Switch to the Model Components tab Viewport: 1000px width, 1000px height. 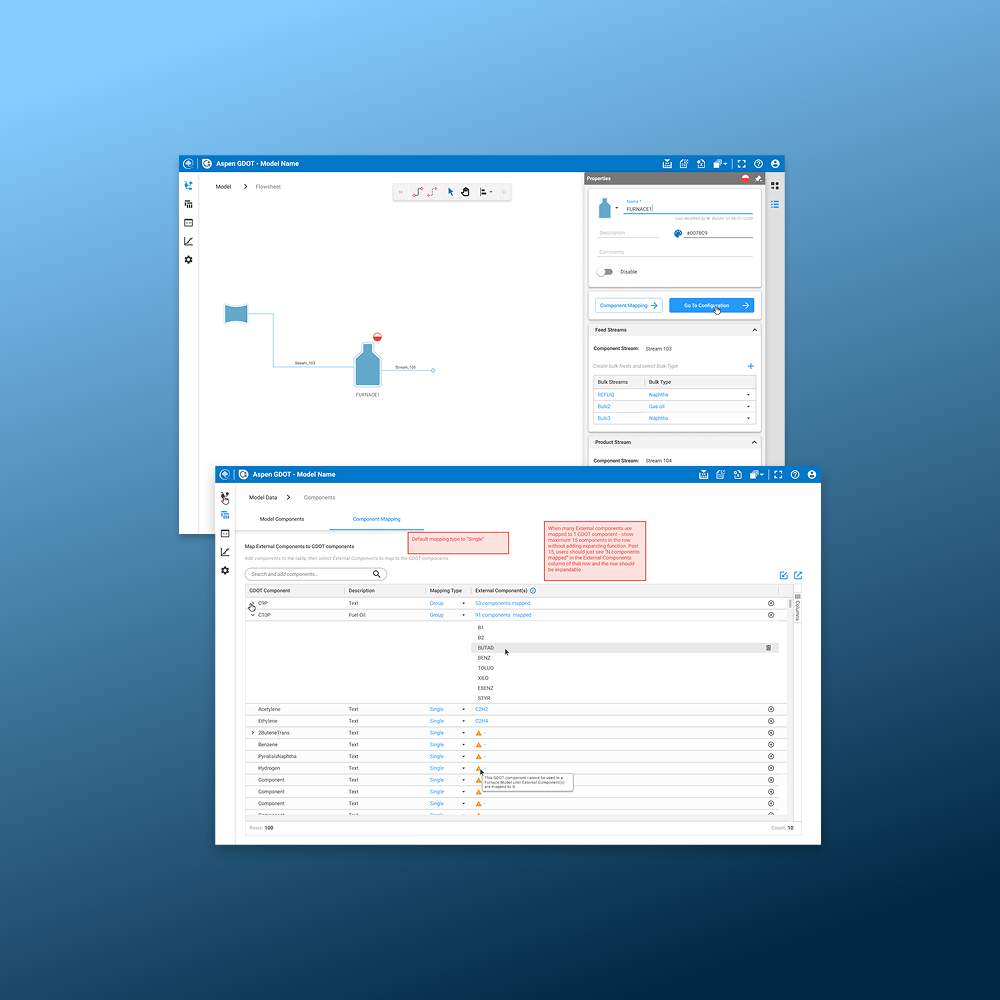pyautogui.click(x=282, y=519)
